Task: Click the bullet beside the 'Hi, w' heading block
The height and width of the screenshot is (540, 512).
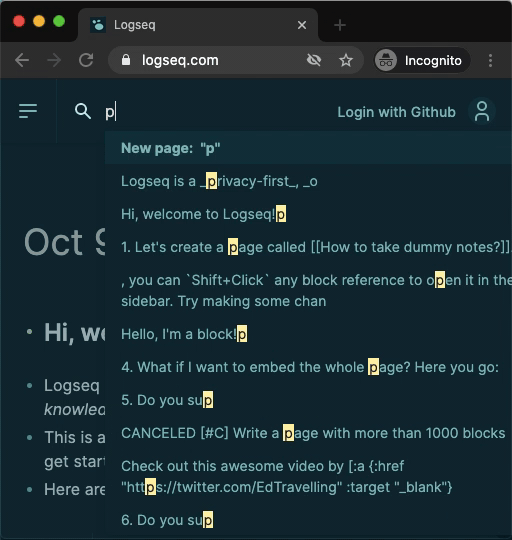Action: 30,332
